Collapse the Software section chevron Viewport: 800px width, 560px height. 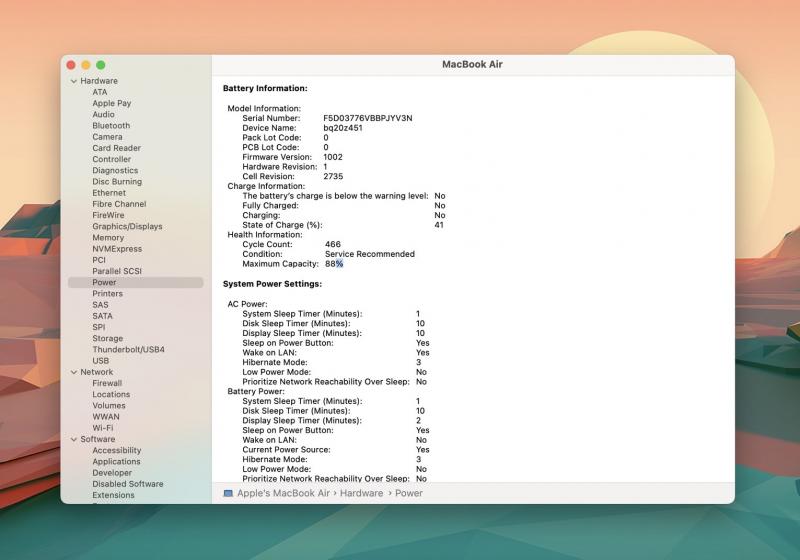(74, 439)
